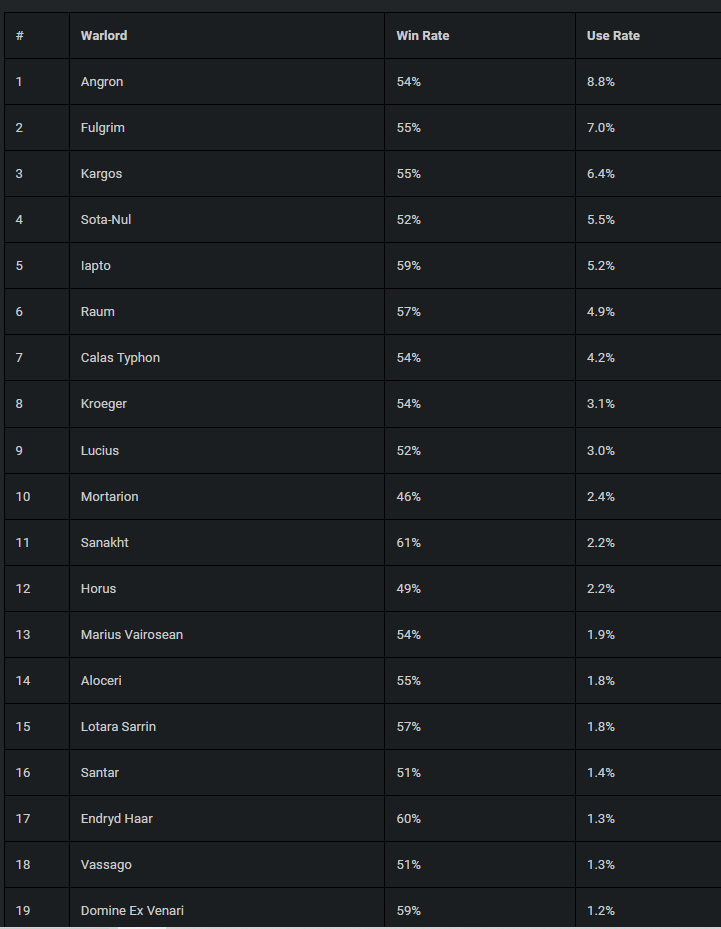Click Fulgrim in the Warlord column
The height and width of the screenshot is (929, 721).
coord(102,128)
